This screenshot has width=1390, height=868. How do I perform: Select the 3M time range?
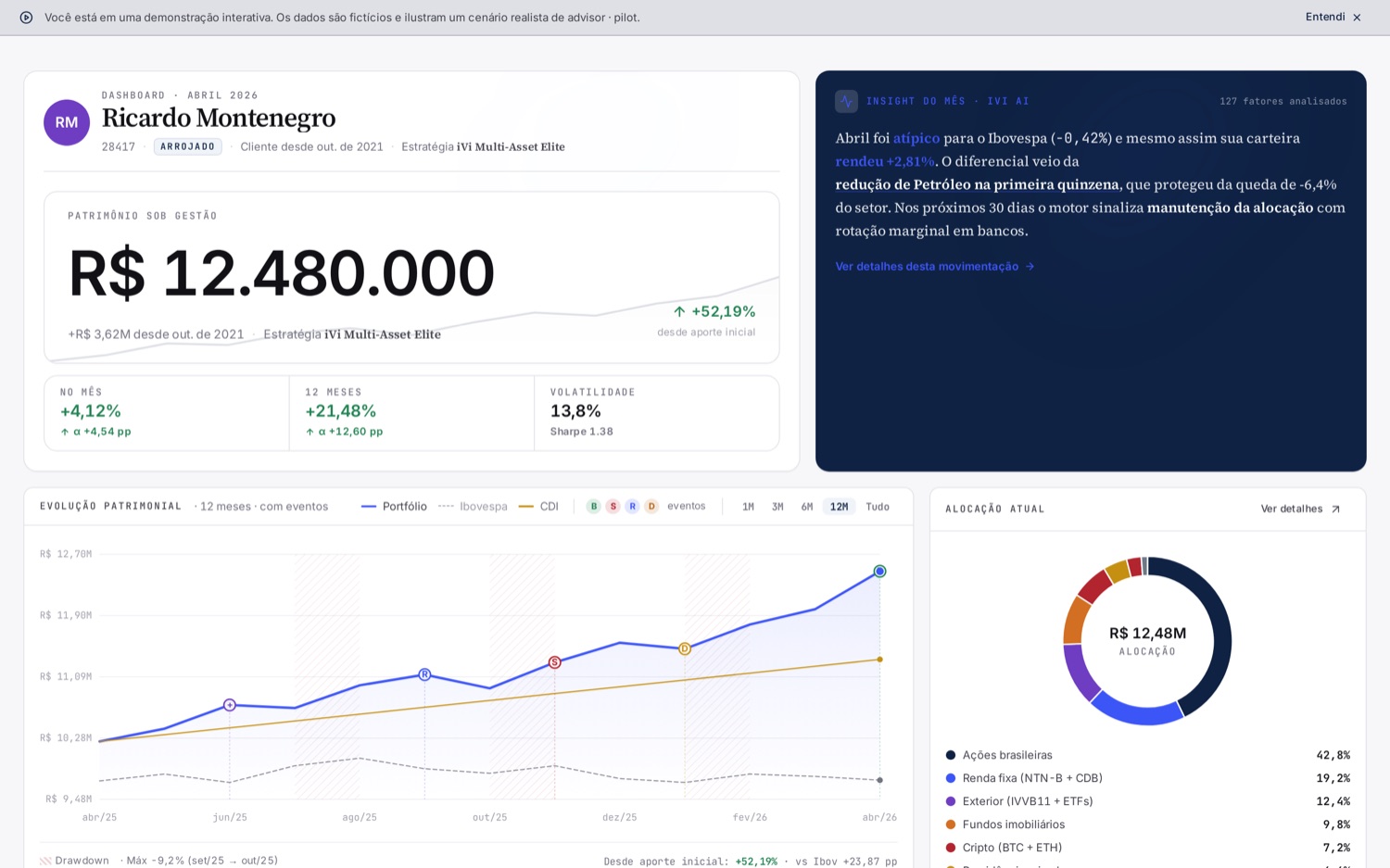click(778, 507)
